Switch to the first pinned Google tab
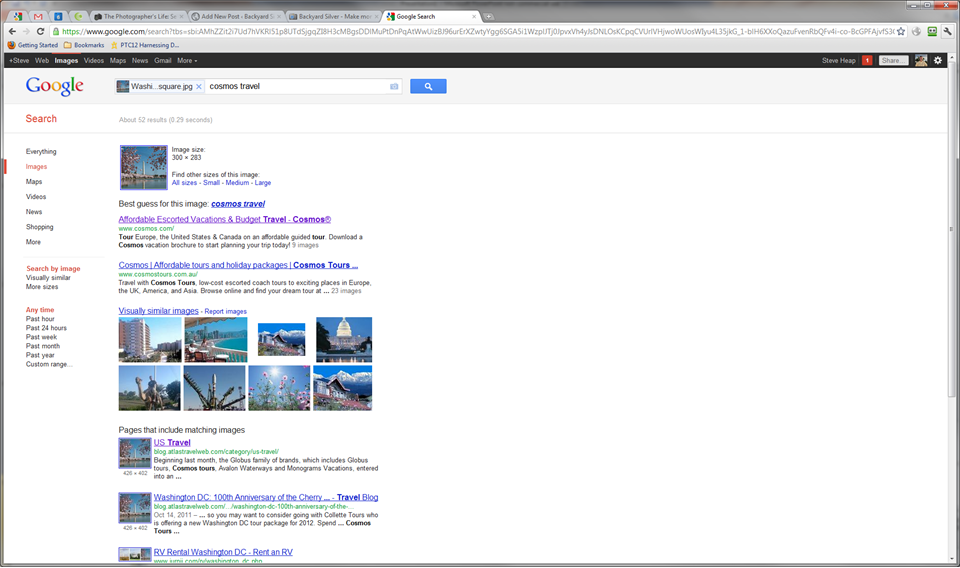Image resolution: width=960 pixels, height=568 pixels. coord(18,17)
